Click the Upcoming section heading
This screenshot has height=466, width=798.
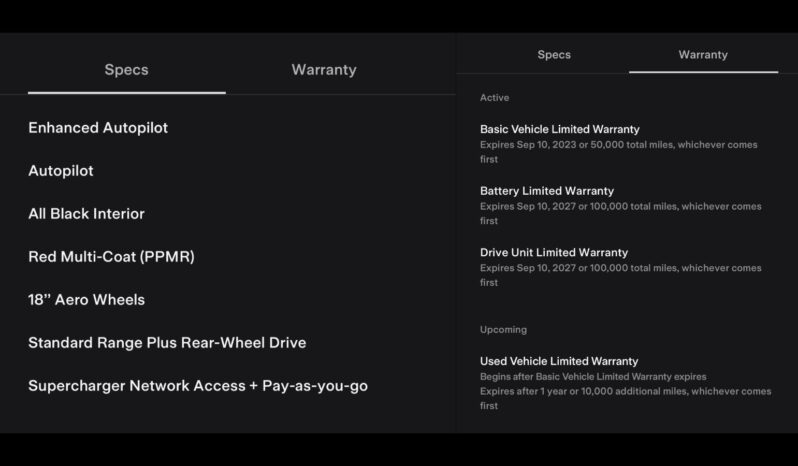[503, 330]
